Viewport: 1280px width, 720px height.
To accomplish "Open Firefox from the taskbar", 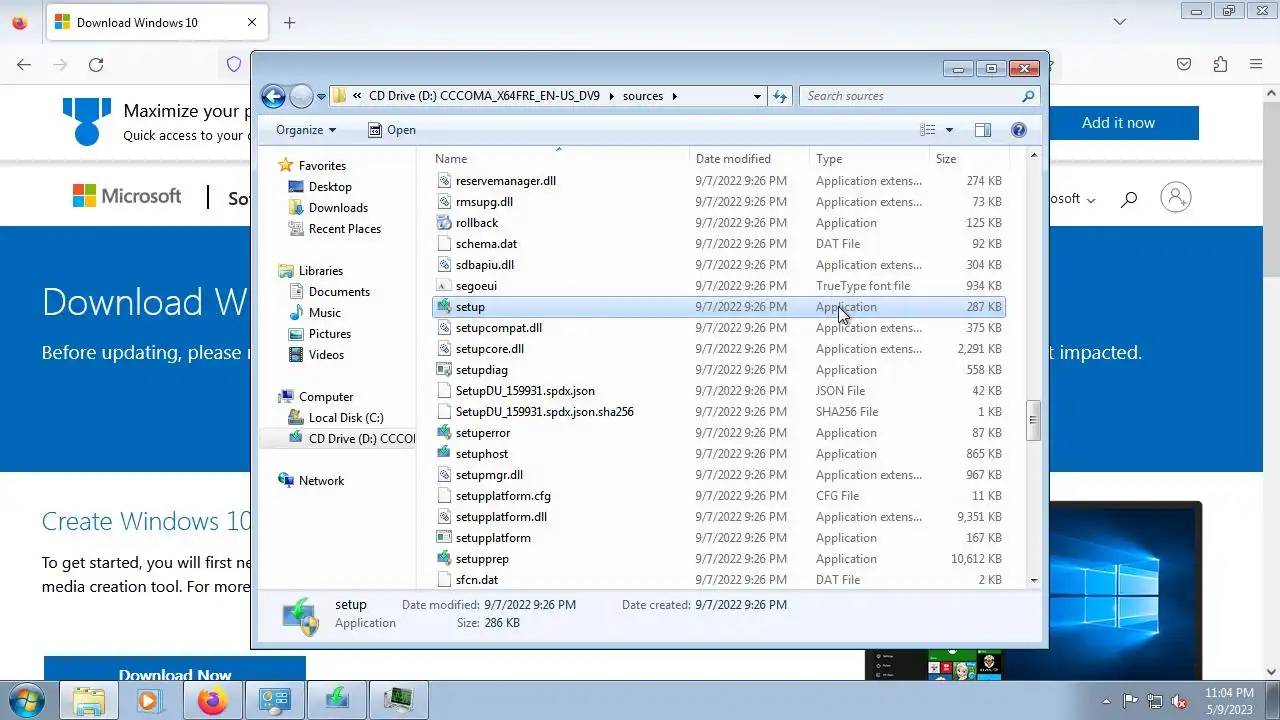I will point(212,700).
